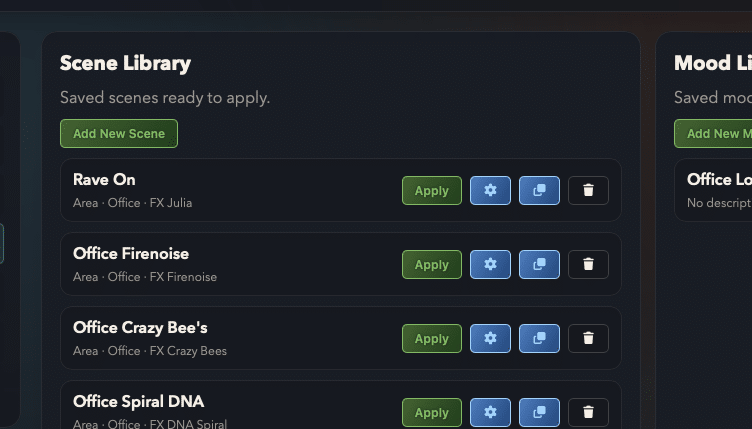Image resolution: width=752 pixels, height=429 pixels.
Task: Apply the Office Firenoise scene
Action: pos(432,264)
